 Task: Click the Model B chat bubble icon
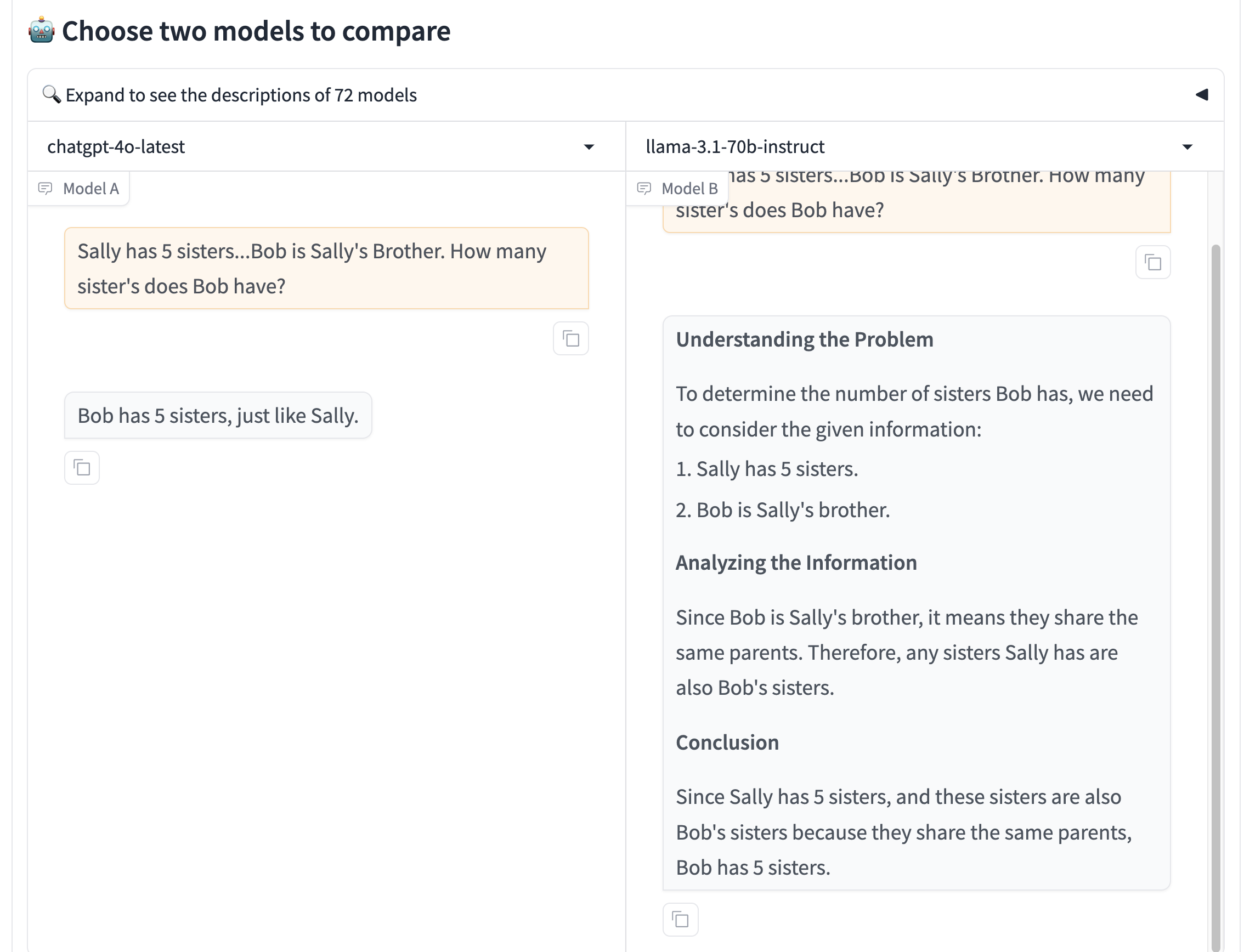coord(644,188)
